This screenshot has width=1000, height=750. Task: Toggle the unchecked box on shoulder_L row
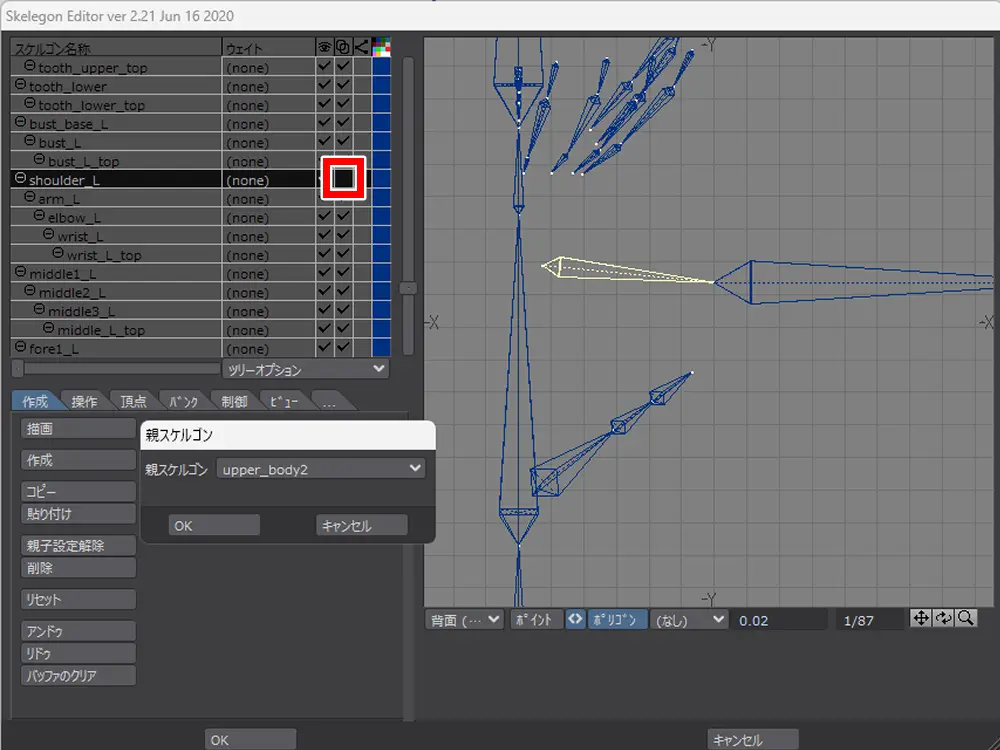(343, 178)
